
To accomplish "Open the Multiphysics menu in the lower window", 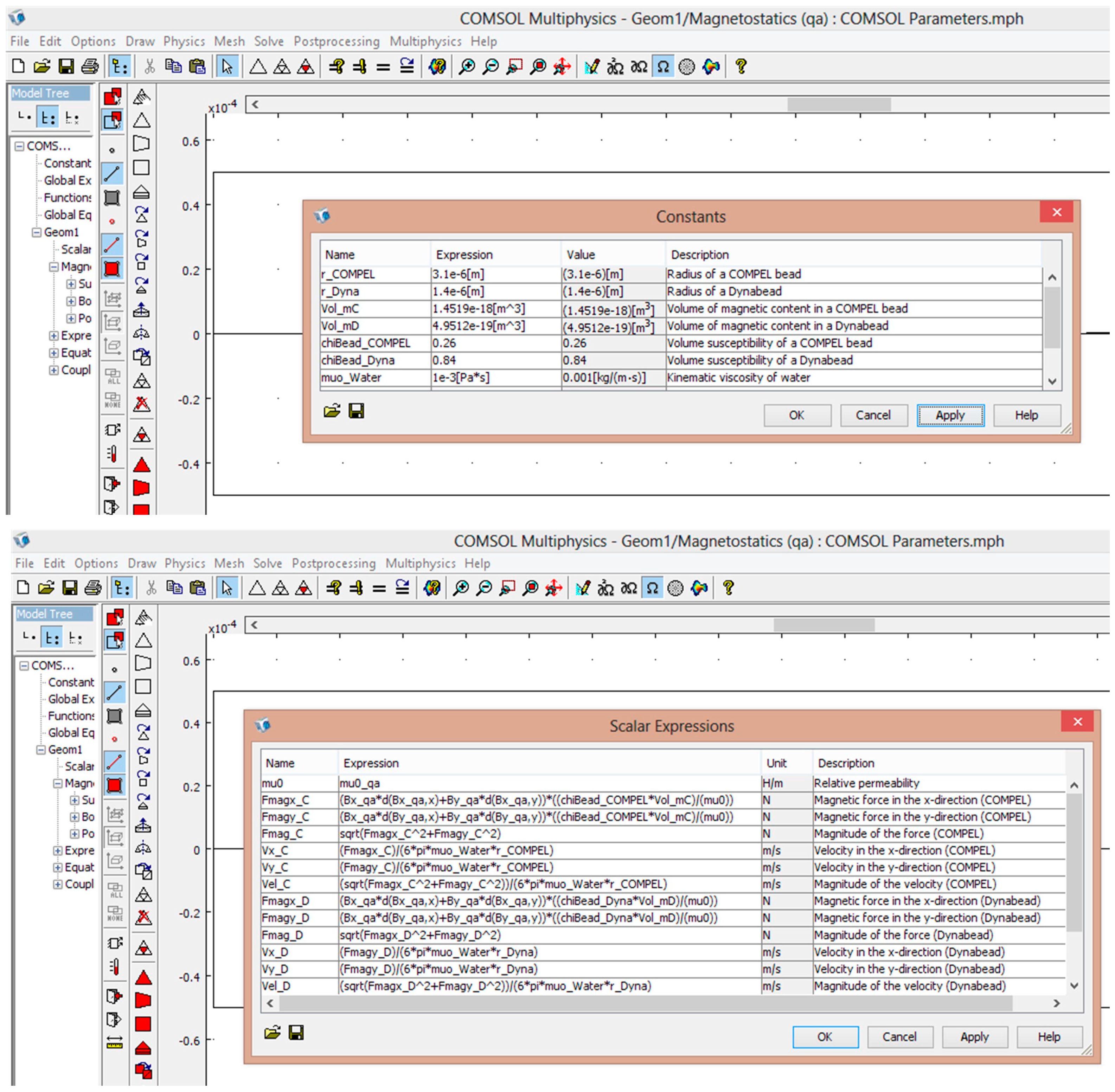I will tap(420, 563).
